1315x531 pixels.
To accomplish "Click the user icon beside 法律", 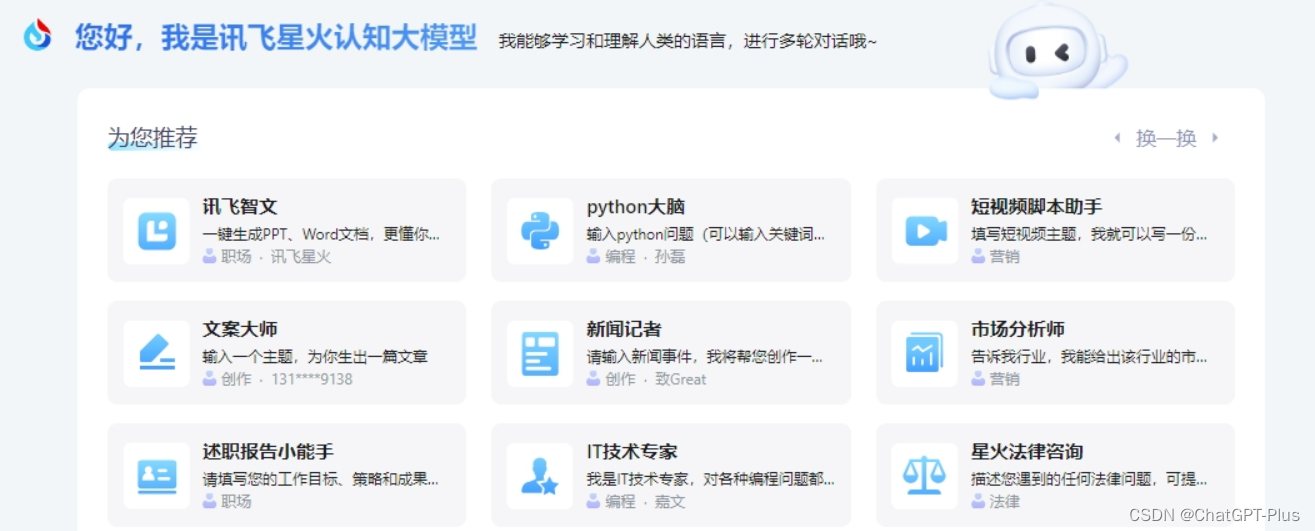I will 978,501.
